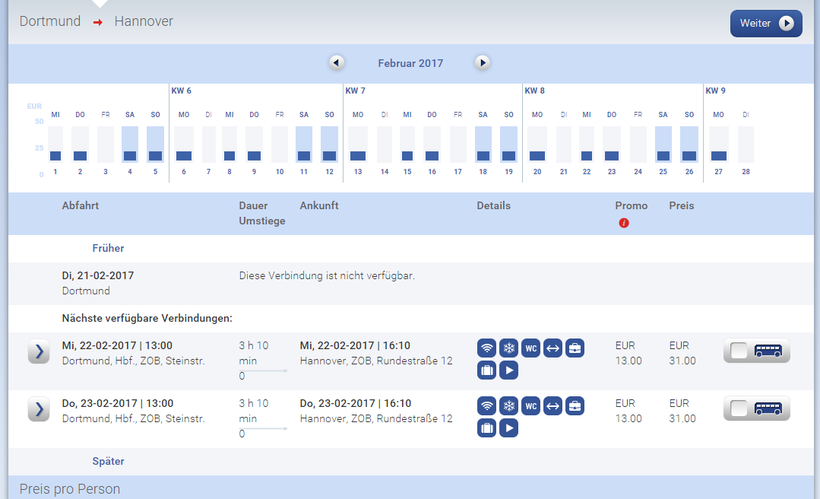820x499 pixels.
Task: Choose Monday the 27th in the calendar
Action: (x=719, y=155)
